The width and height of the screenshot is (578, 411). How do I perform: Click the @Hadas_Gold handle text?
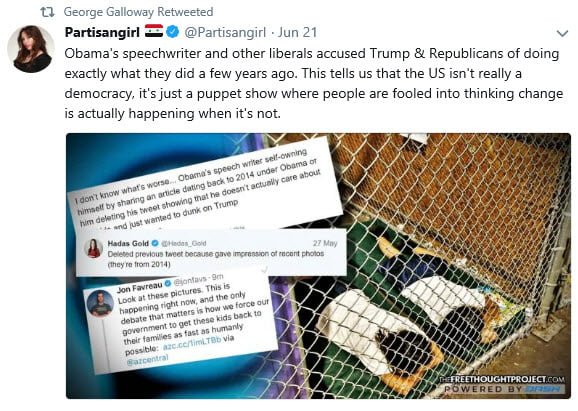pyautogui.click(x=184, y=243)
